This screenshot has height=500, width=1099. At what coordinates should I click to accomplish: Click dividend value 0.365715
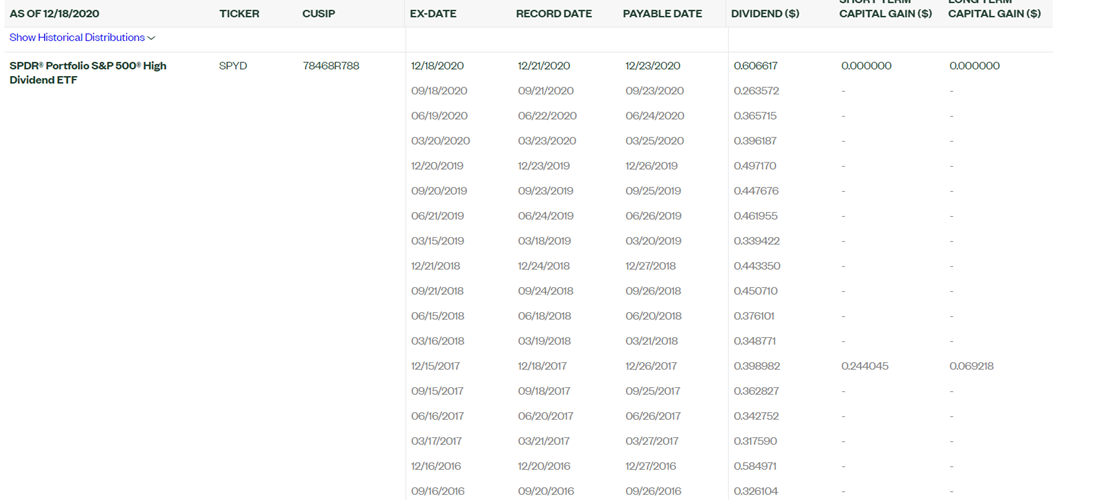click(x=755, y=116)
